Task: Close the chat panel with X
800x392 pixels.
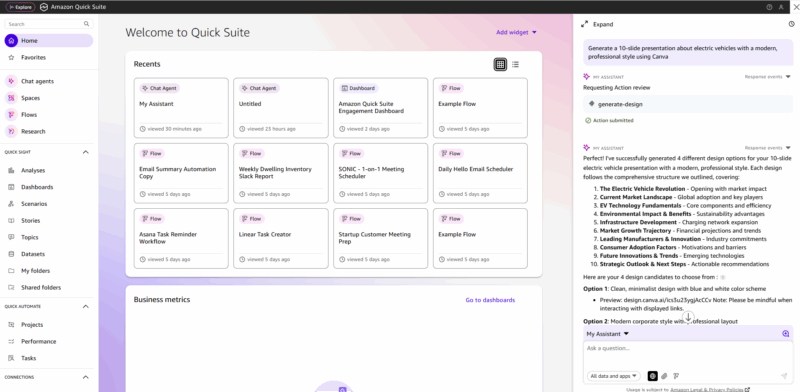Action: [x=795, y=7]
